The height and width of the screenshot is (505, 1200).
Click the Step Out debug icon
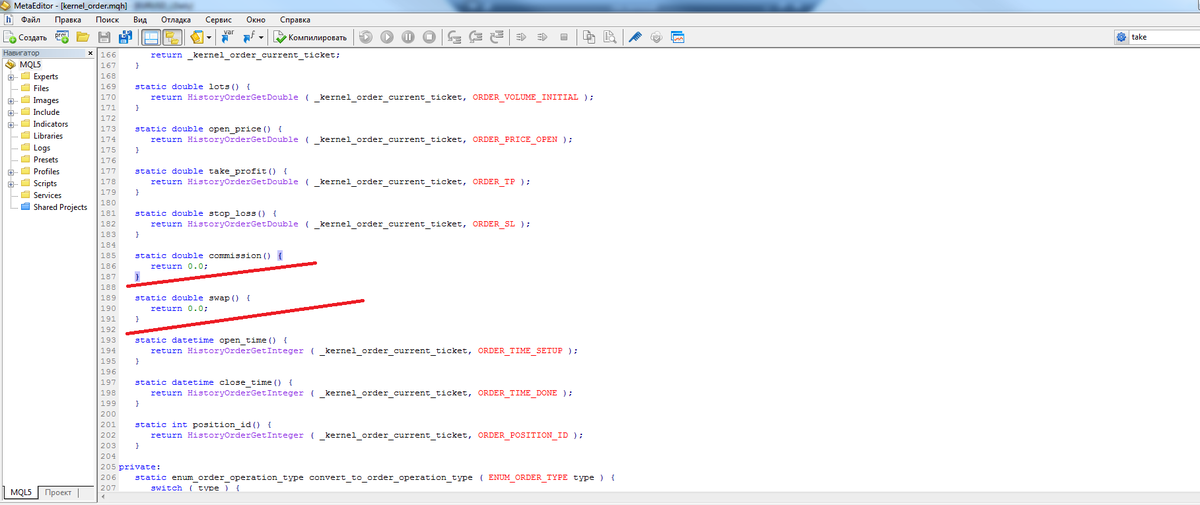coord(496,37)
